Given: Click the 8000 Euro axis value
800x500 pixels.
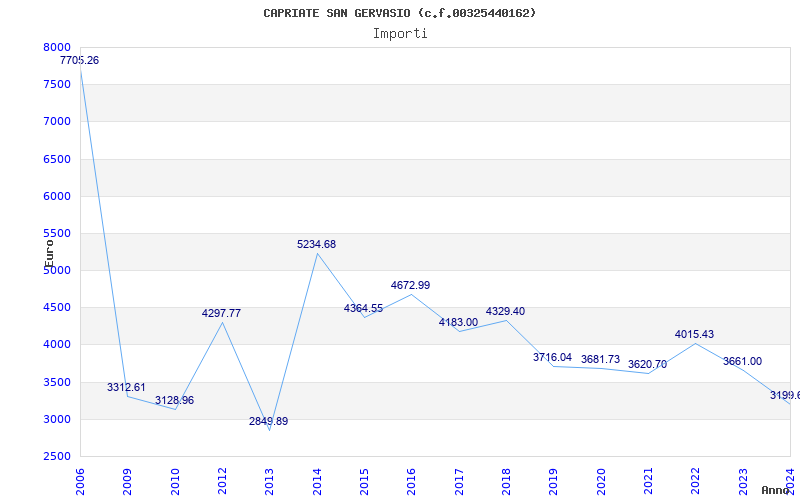Looking at the screenshot, I should 57,47.
